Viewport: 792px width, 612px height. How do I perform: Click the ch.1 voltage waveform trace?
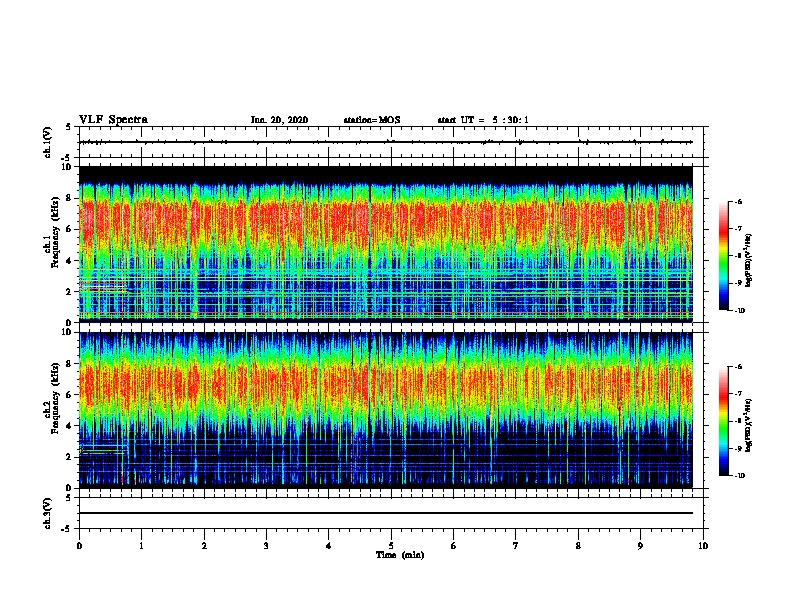click(x=386, y=142)
